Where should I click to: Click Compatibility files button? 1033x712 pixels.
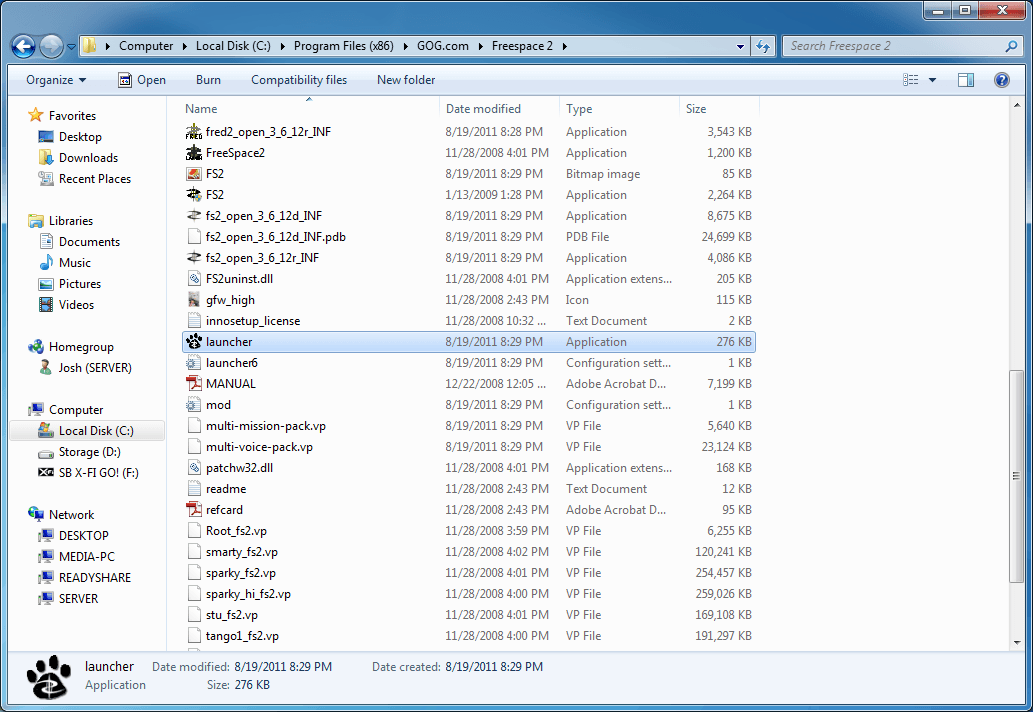click(299, 80)
